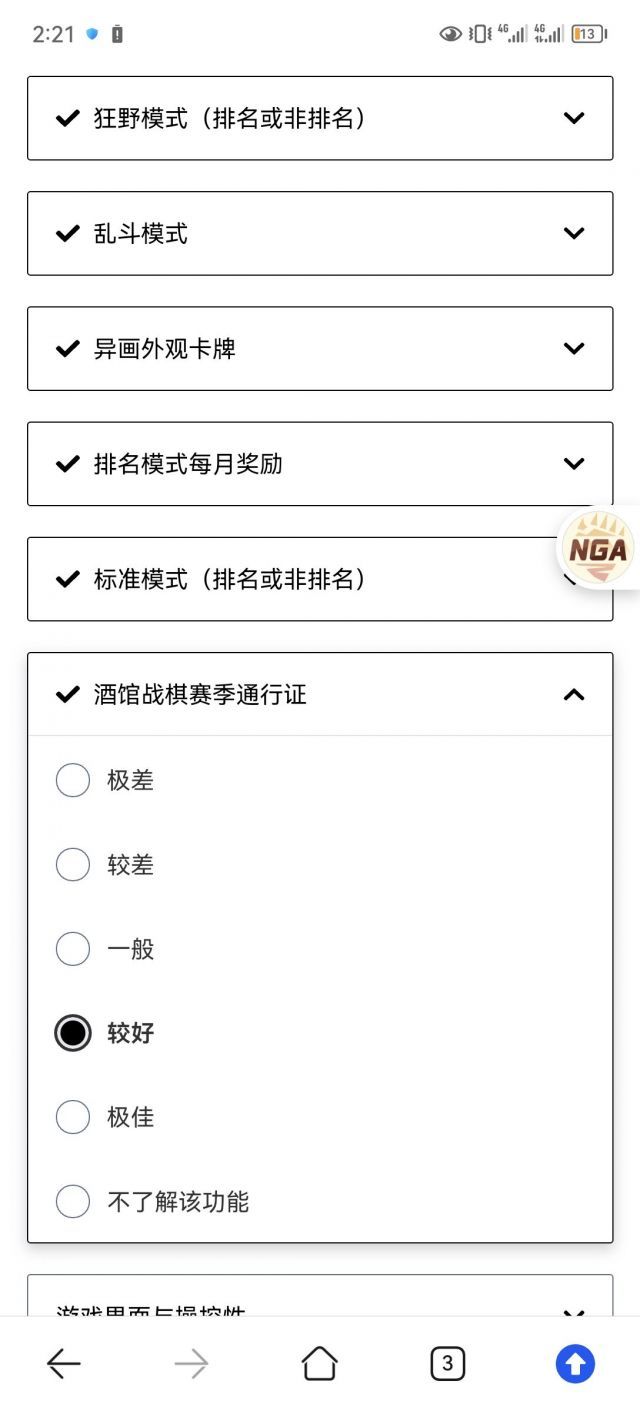Tap the eye icon in status bar

pos(451,34)
